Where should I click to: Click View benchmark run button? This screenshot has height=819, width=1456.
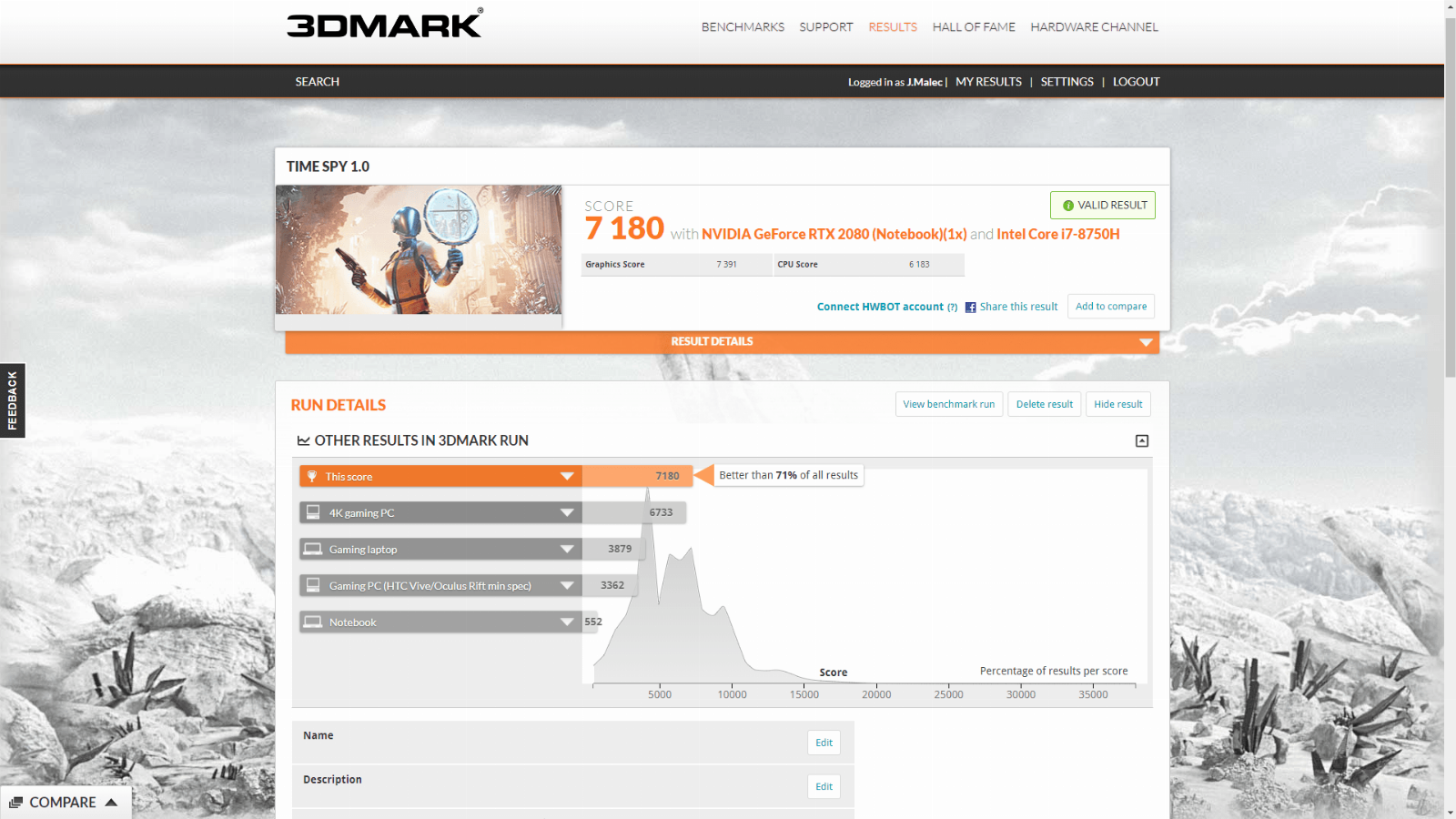click(x=949, y=404)
